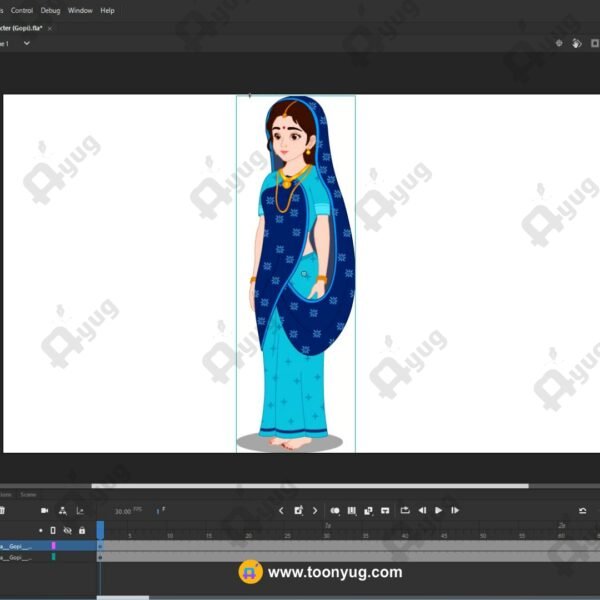This screenshot has width=600, height=600.
Task: Click the stage horizontal scrollbar
Action: coord(310,486)
